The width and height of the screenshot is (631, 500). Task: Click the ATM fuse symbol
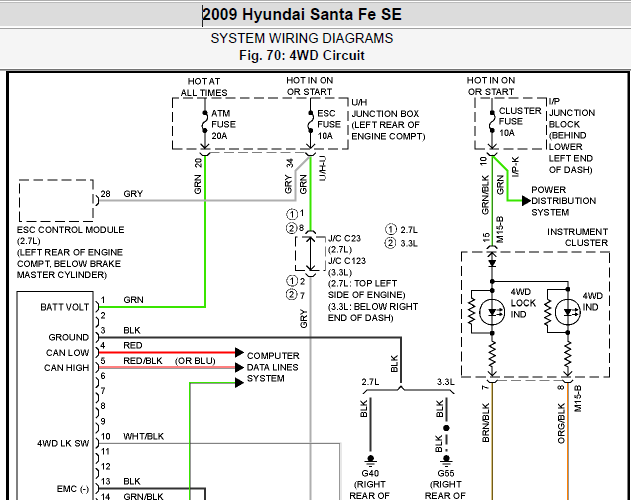coord(205,122)
